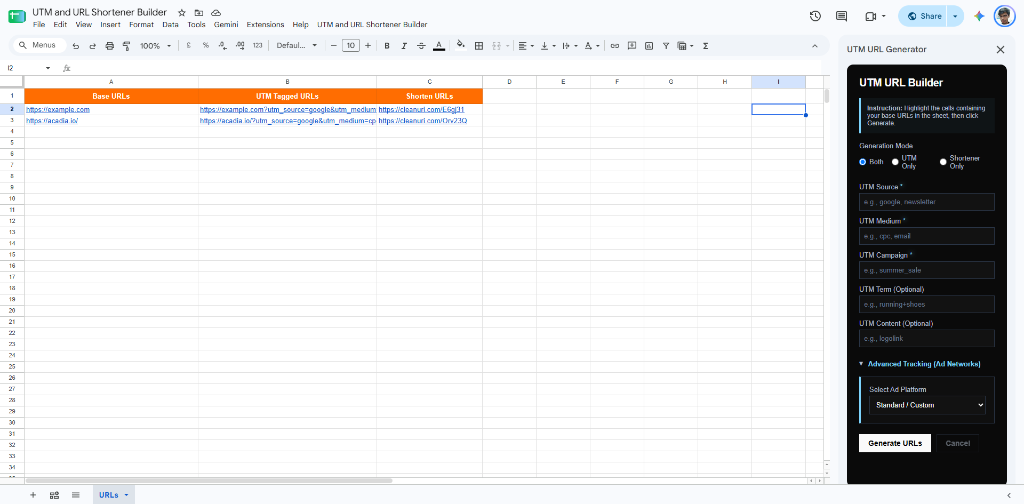Open the Data menu
Viewport: 1024px width, 504px height.
click(x=170, y=24)
